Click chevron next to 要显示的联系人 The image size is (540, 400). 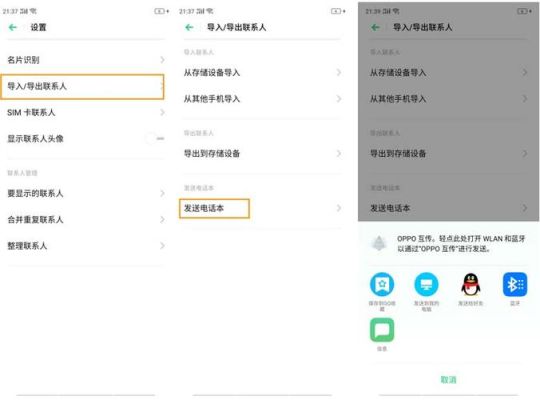coord(162,193)
